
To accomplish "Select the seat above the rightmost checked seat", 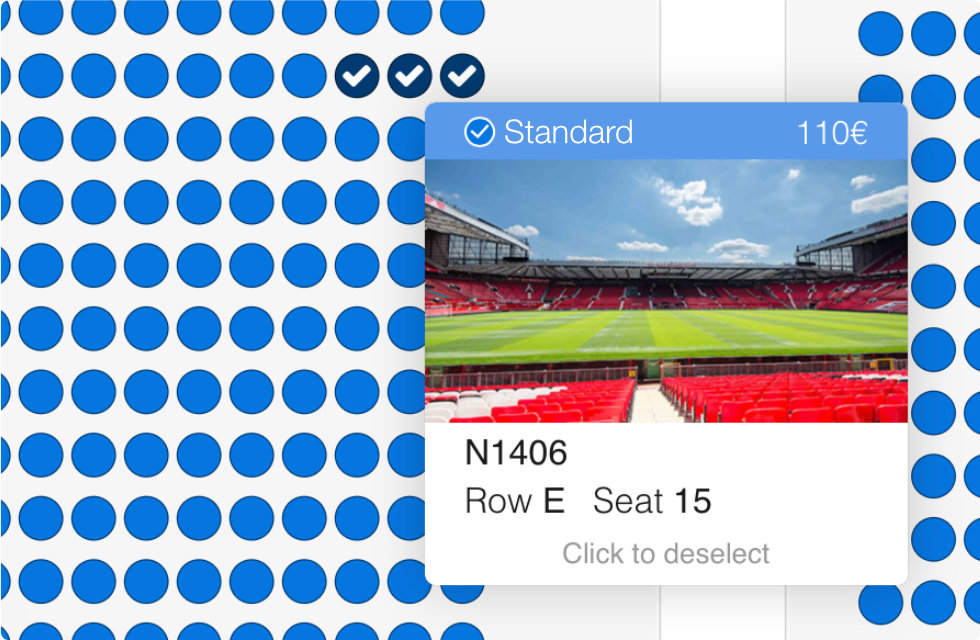I will click(x=462, y=14).
